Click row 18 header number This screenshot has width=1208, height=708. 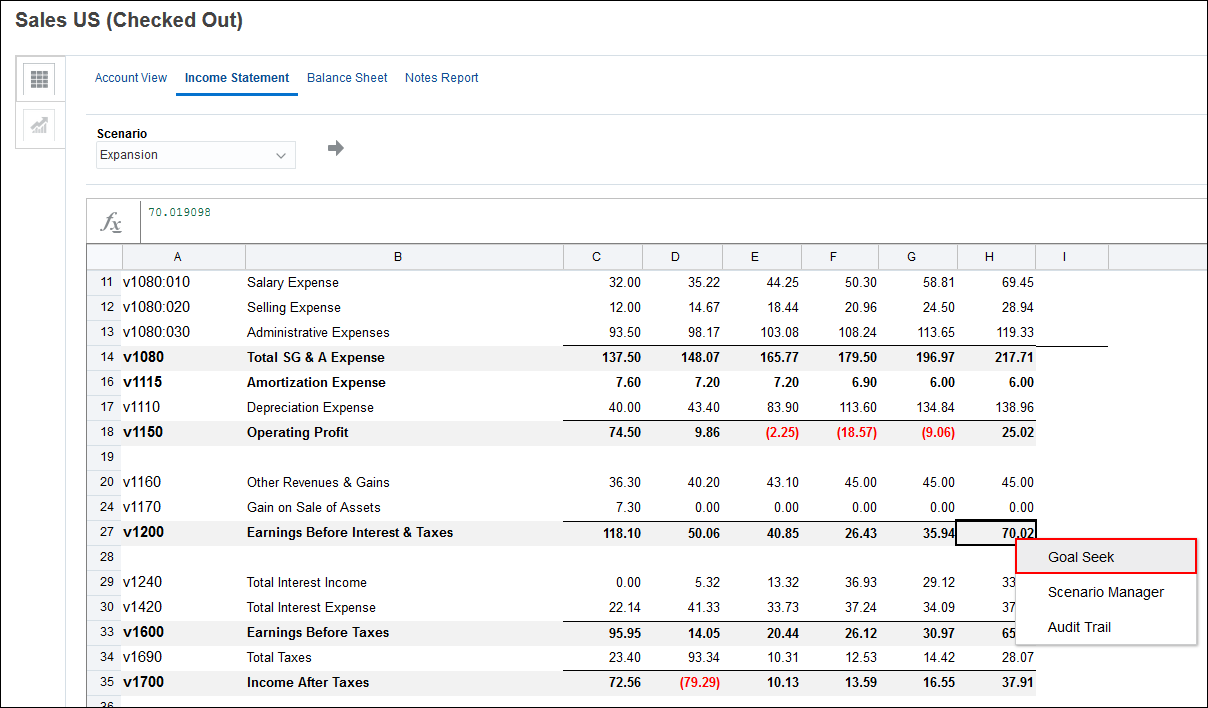[x=106, y=432]
